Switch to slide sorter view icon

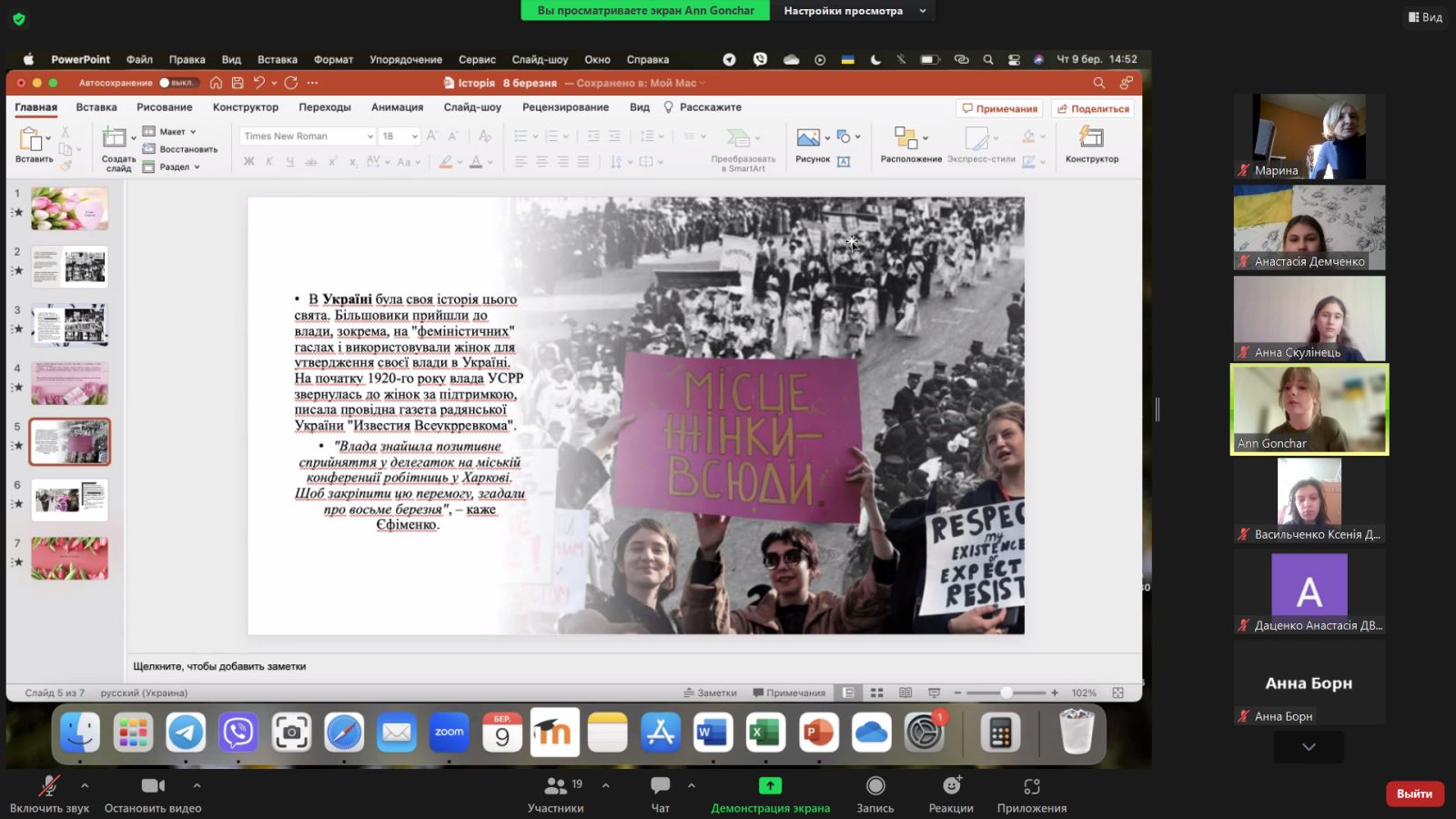click(x=876, y=693)
